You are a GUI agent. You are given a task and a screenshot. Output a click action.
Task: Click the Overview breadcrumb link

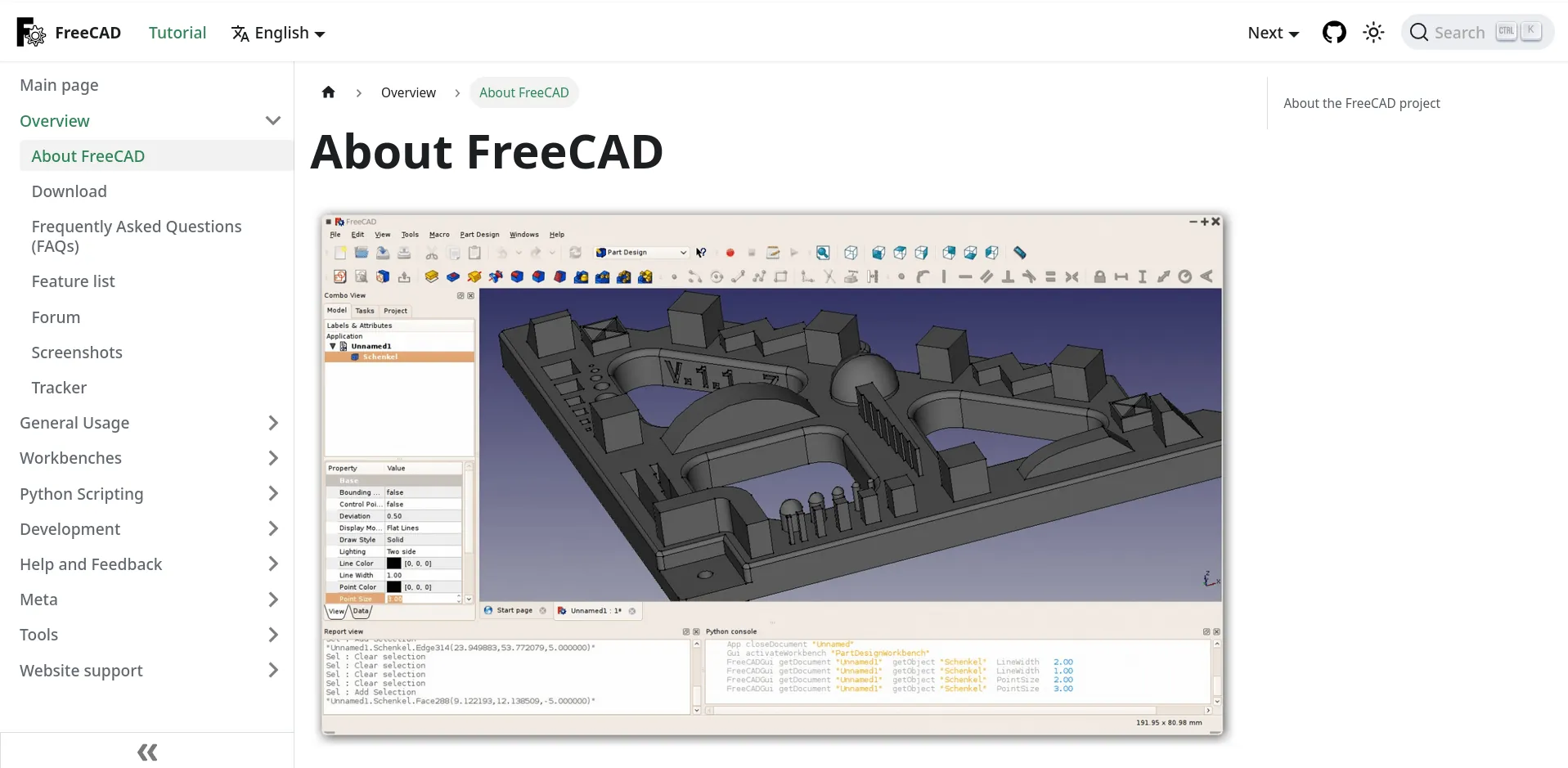pos(408,92)
